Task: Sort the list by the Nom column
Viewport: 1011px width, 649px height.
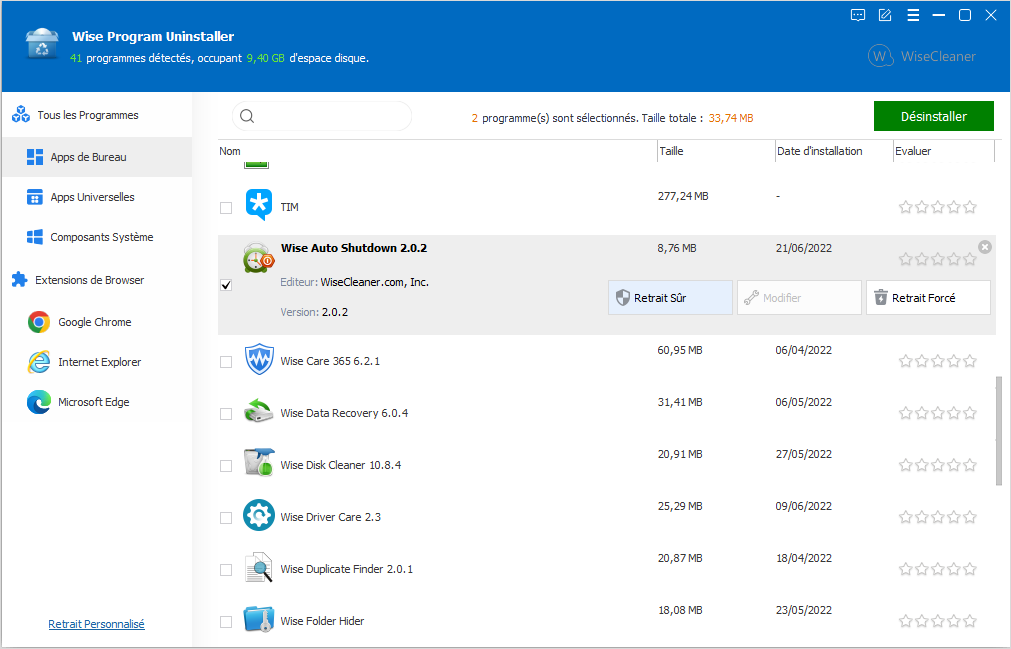Action: point(437,151)
